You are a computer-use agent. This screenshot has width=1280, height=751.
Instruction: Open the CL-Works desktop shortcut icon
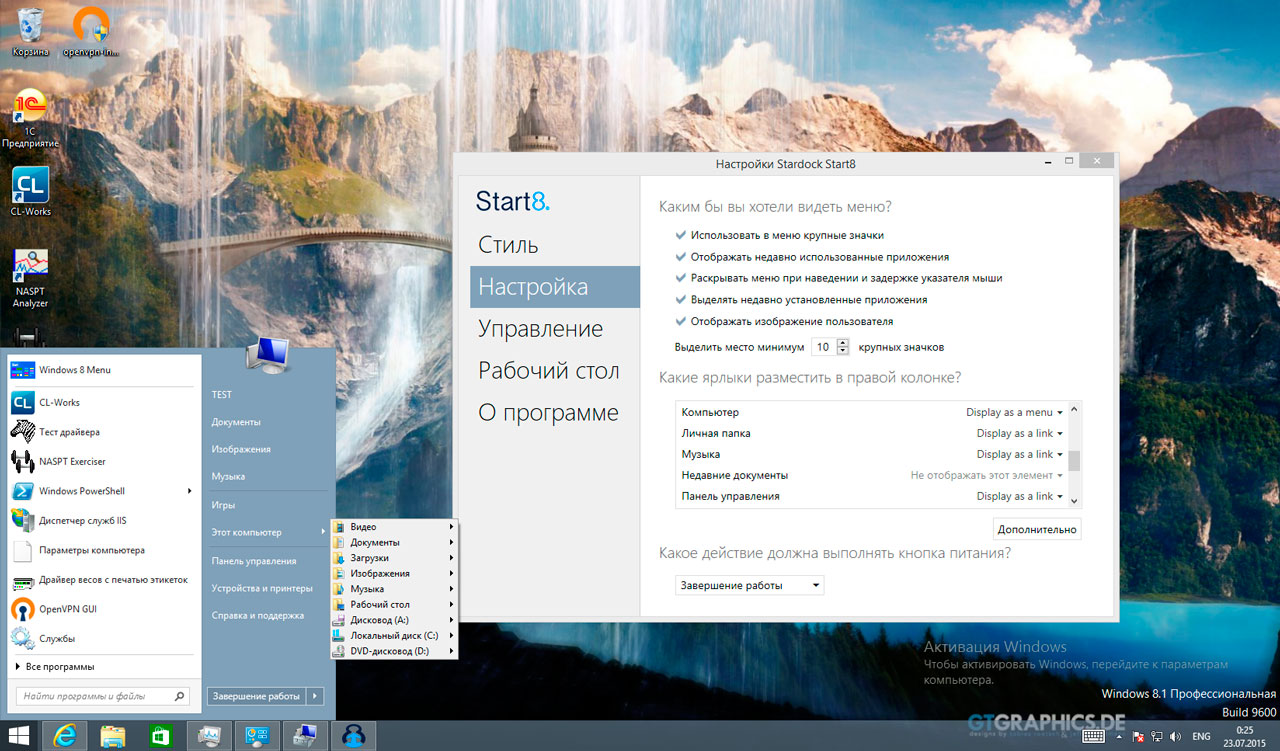point(30,187)
